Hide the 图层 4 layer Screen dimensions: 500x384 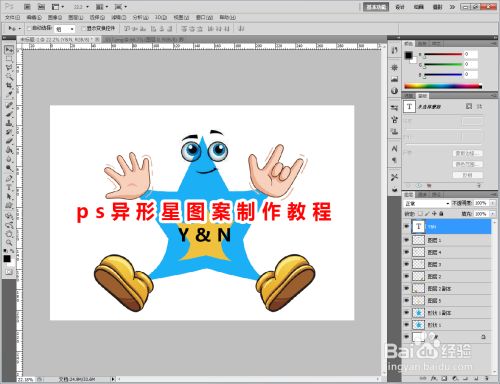(406, 252)
